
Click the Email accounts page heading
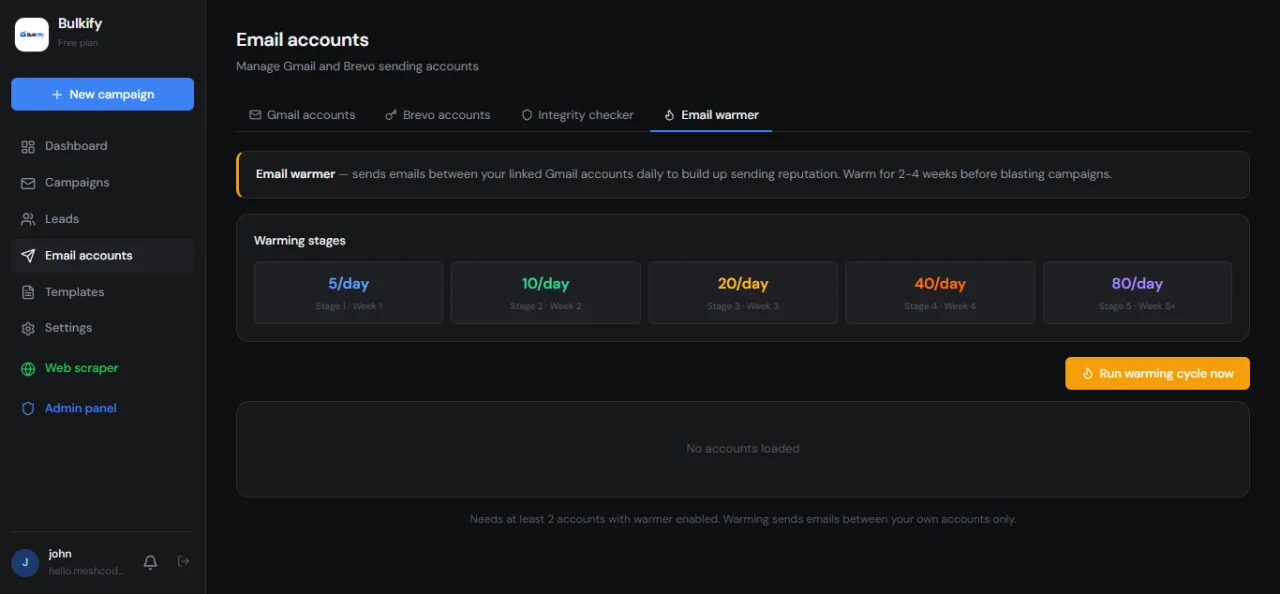302,40
